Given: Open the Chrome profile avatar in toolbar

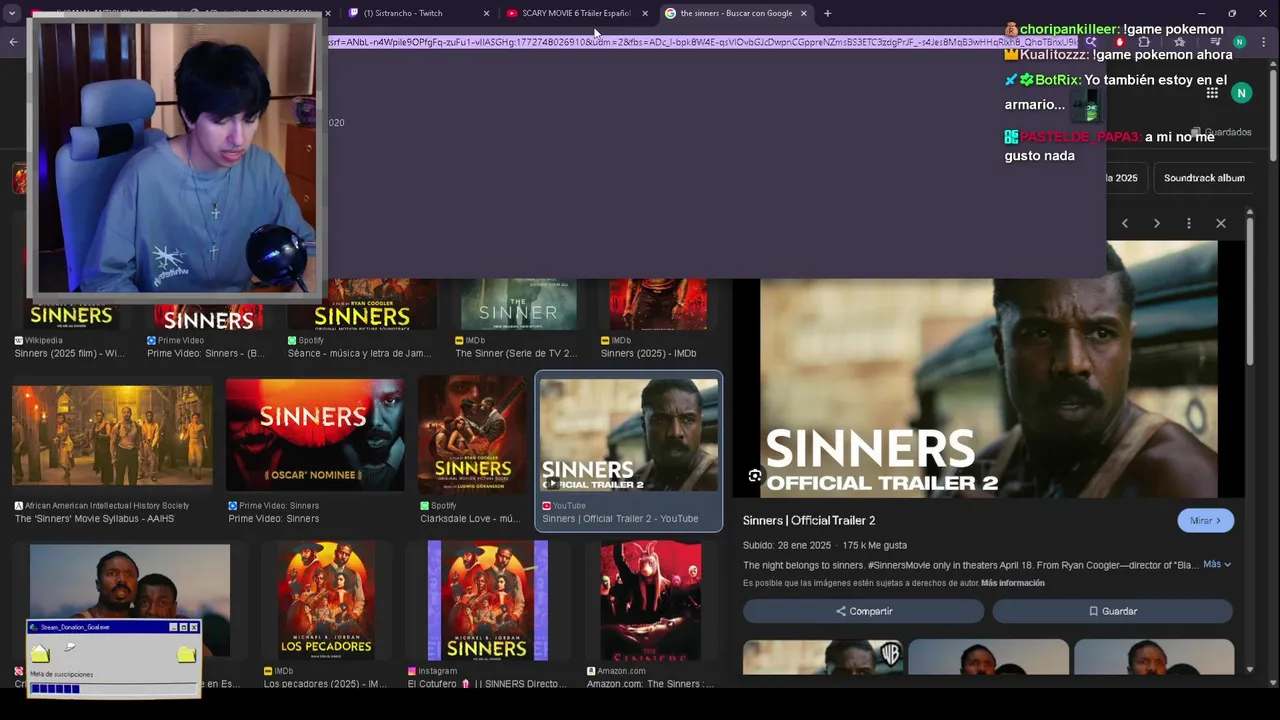Looking at the screenshot, I should [x=1239, y=42].
